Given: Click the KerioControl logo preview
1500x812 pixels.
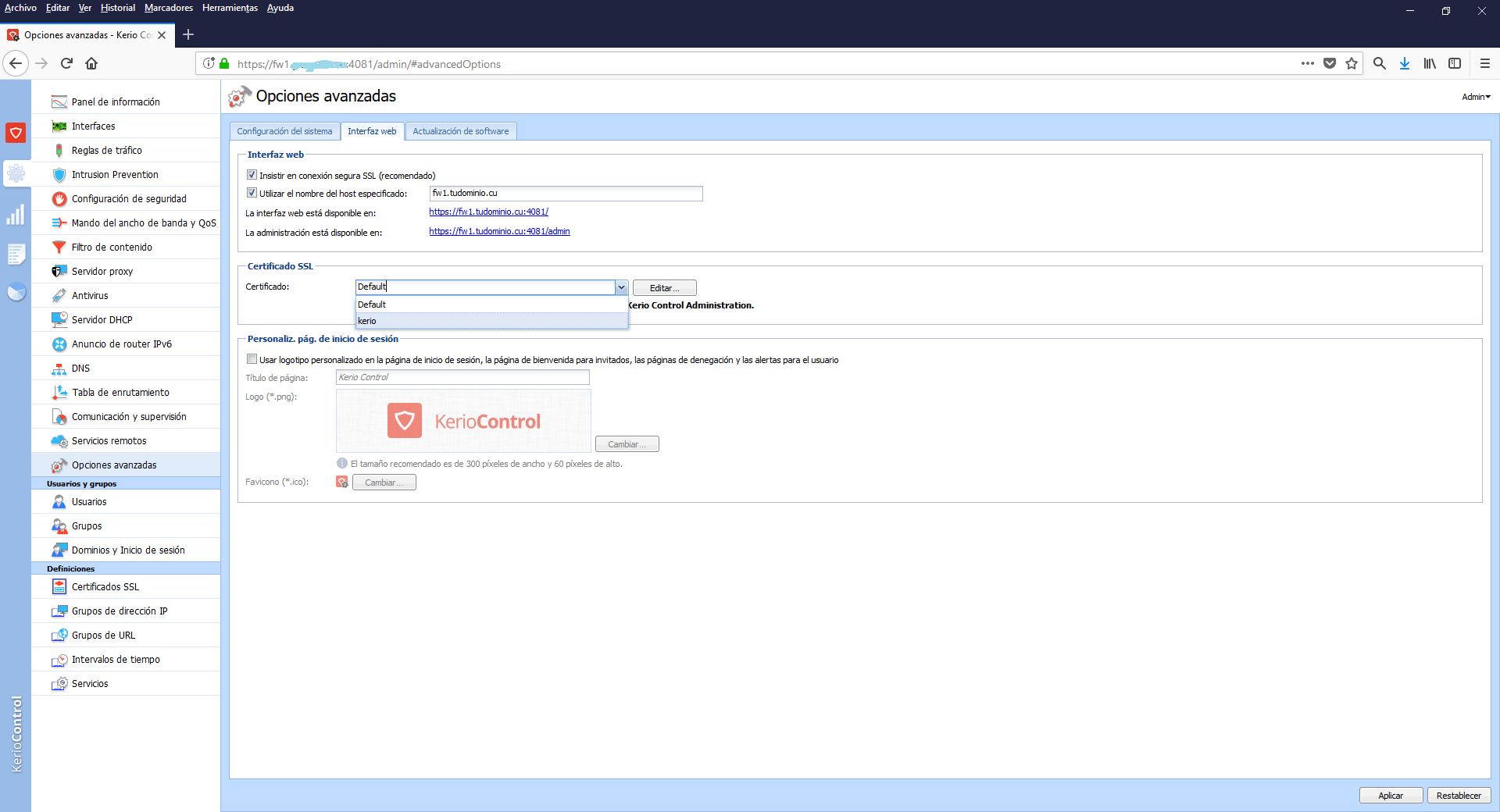Looking at the screenshot, I should (x=463, y=421).
